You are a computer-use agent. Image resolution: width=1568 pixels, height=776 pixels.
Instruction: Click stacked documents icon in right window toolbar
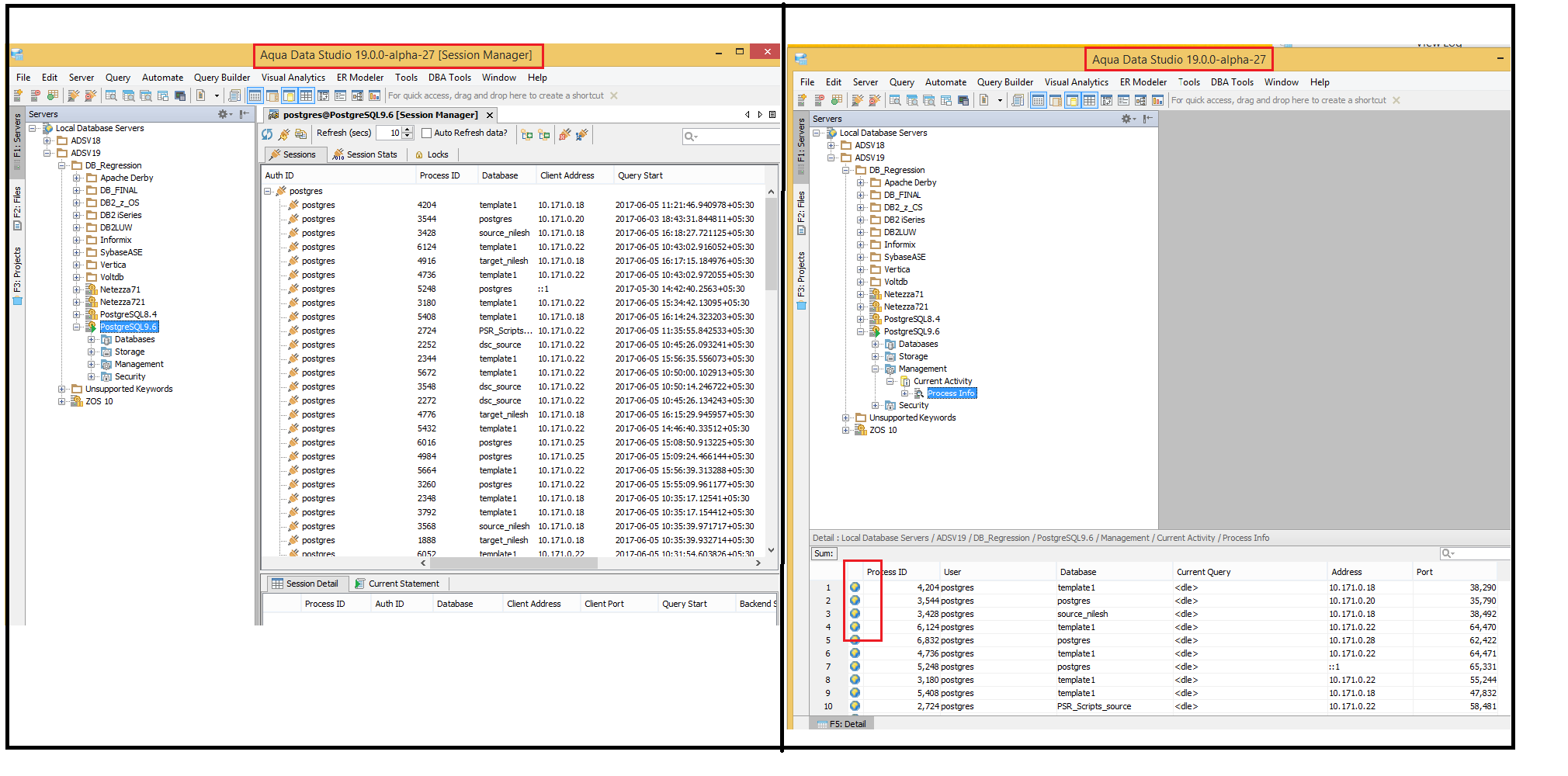(1018, 100)
